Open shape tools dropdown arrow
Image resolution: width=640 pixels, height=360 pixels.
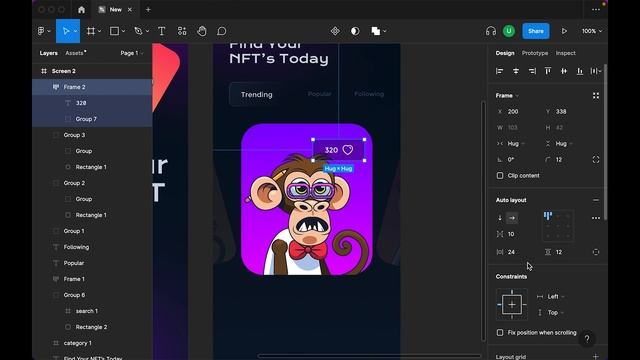123,31
